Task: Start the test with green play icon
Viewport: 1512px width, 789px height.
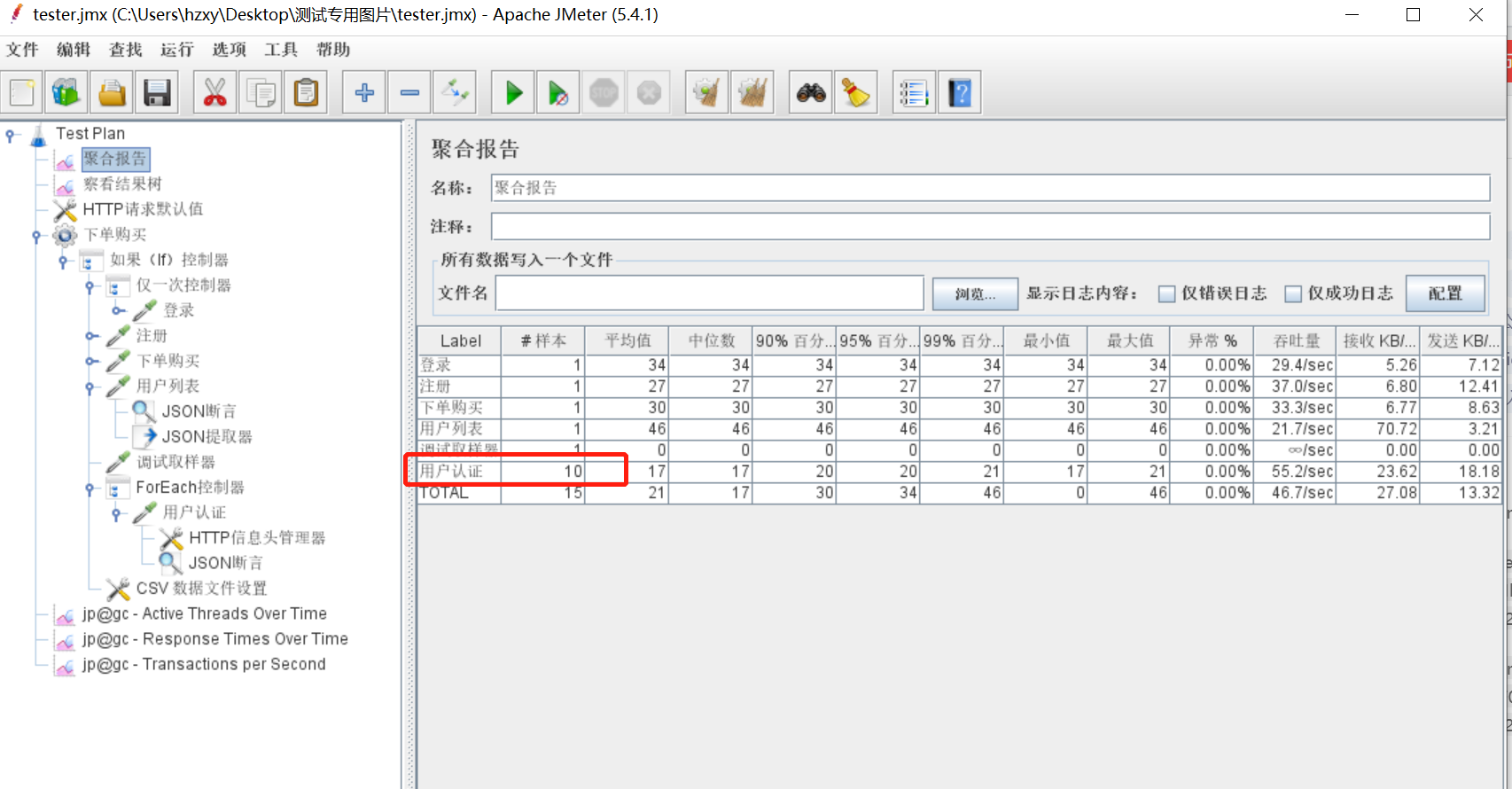Action: (513, 92)
